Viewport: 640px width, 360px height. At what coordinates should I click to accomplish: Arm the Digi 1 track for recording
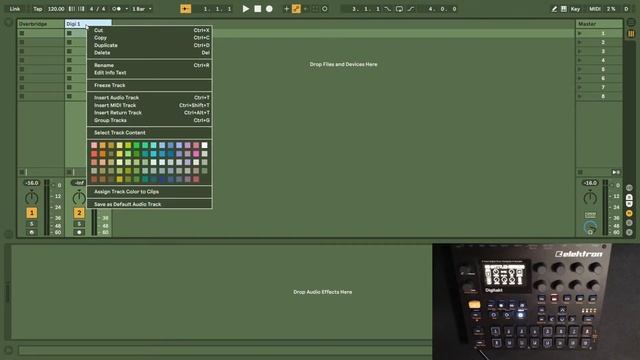[x=79, y=232]
